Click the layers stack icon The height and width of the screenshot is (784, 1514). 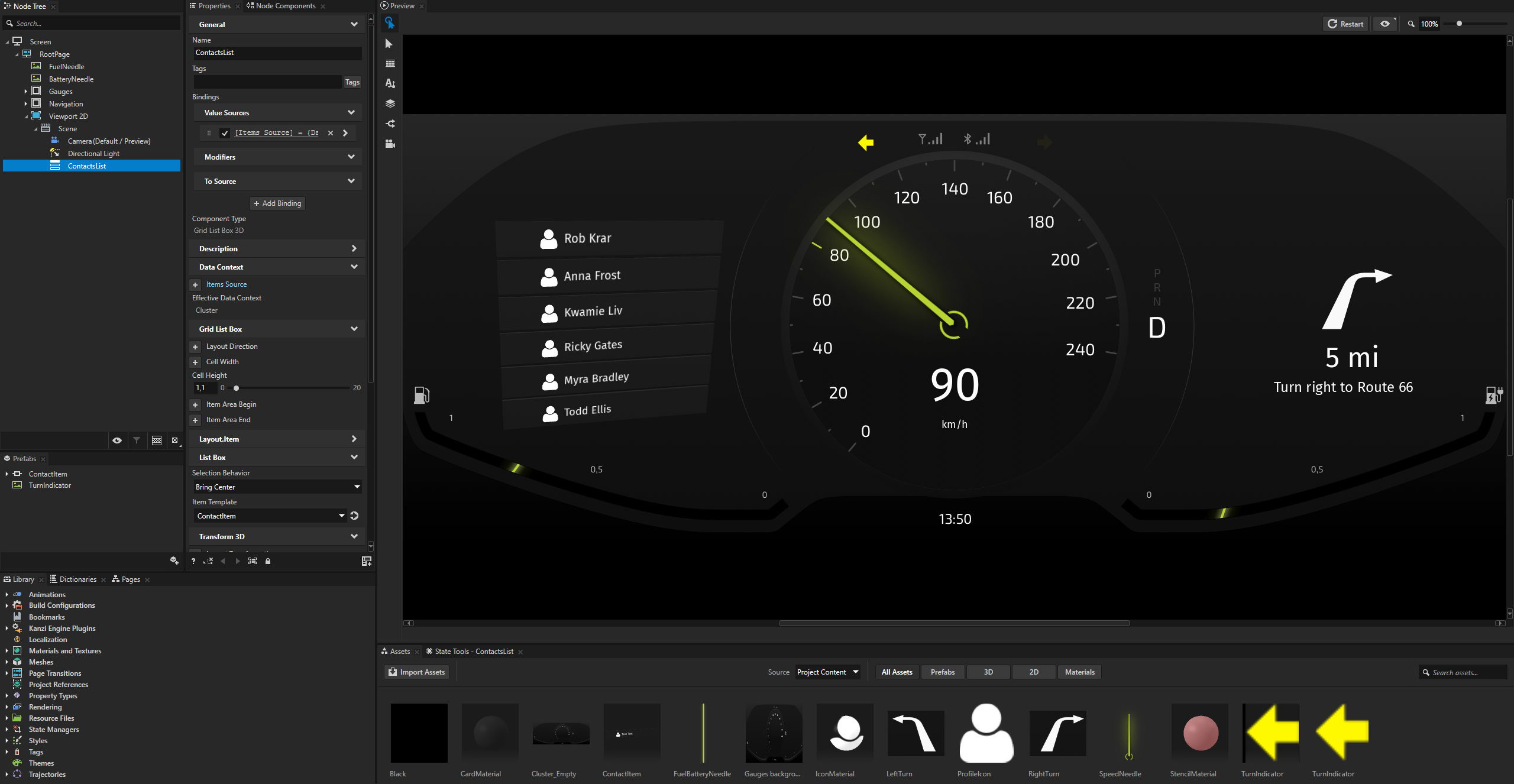(x=390, y=103)
